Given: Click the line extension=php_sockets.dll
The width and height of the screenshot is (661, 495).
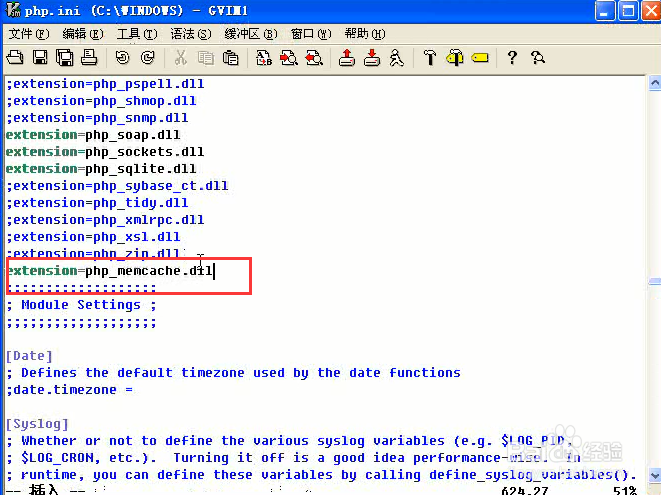Looking at the screenshot, I should pyautogui.click(x=105, y=152).
